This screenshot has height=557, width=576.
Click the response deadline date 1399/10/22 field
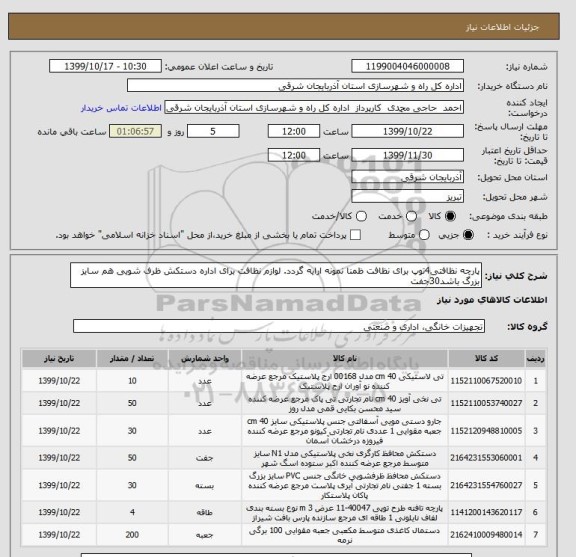[x=407, y=131]
